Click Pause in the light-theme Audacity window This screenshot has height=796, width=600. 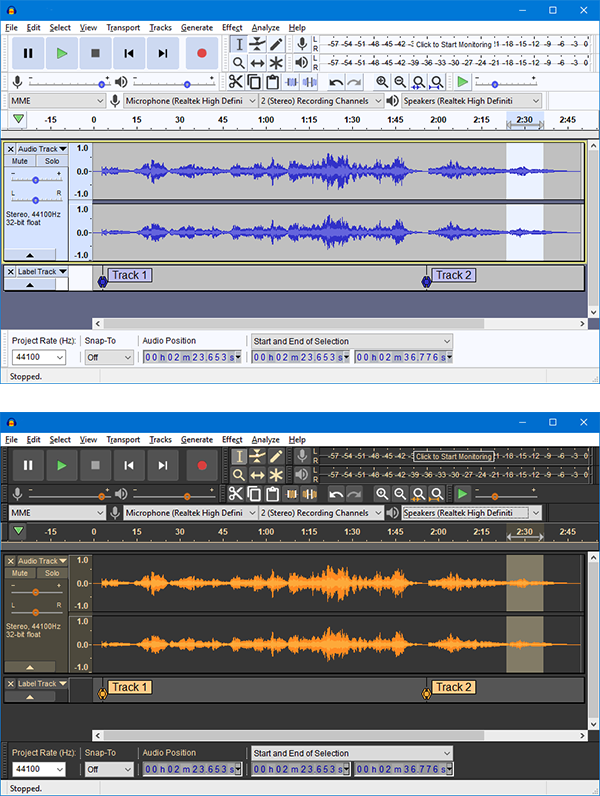[x=28, y=53]
